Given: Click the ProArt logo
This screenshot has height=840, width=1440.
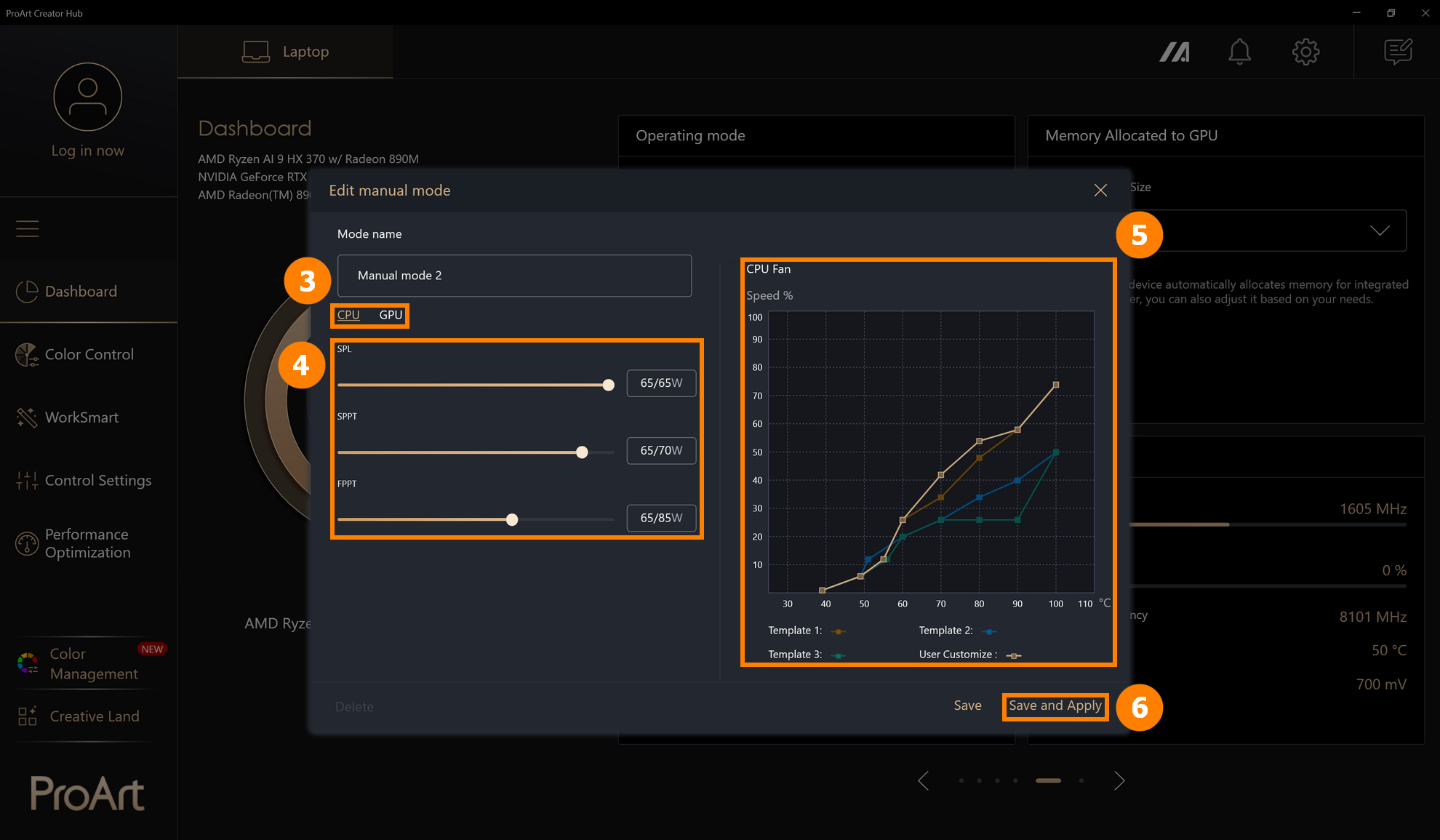Looking at the screenshot, I should (x=87, y=793).
